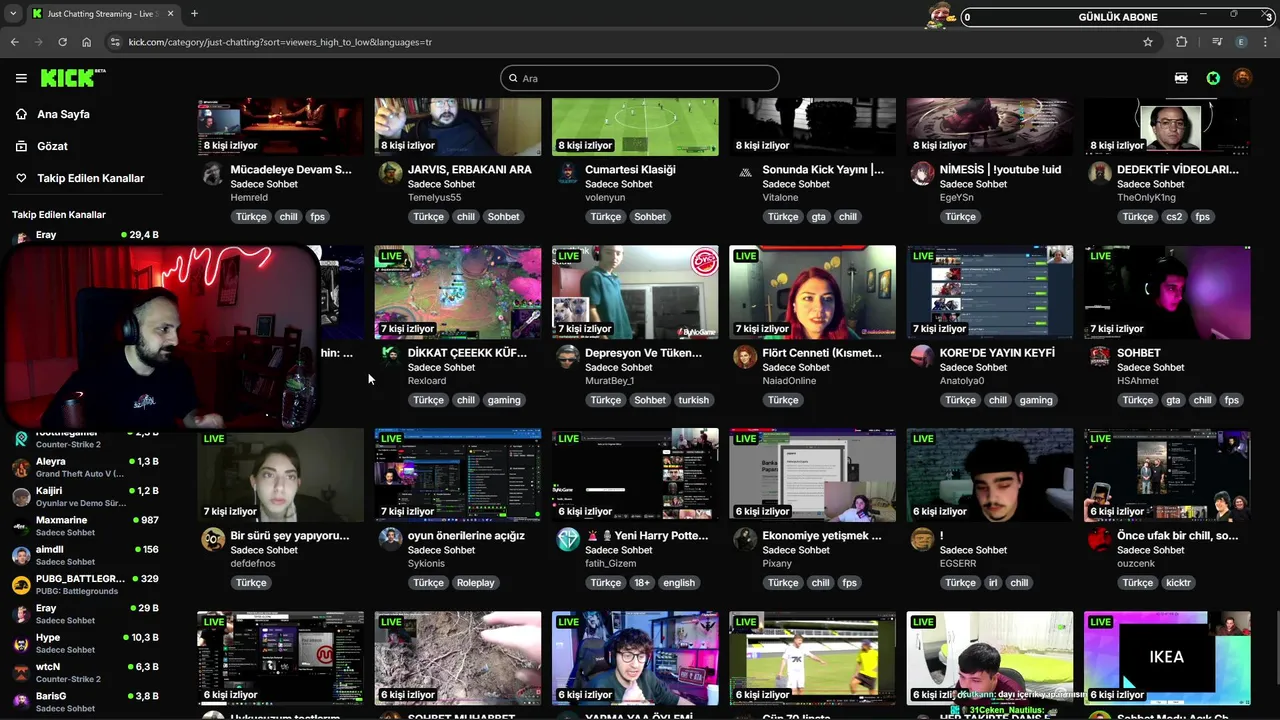Open the browser extensions puzzle icon
Screen dimensions: 1280x720
click(1182, 42)
